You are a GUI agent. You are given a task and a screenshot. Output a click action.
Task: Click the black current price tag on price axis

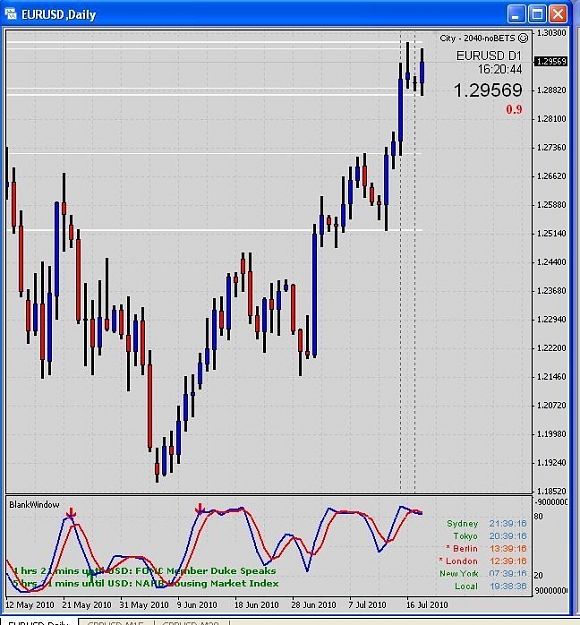(551, 61)
